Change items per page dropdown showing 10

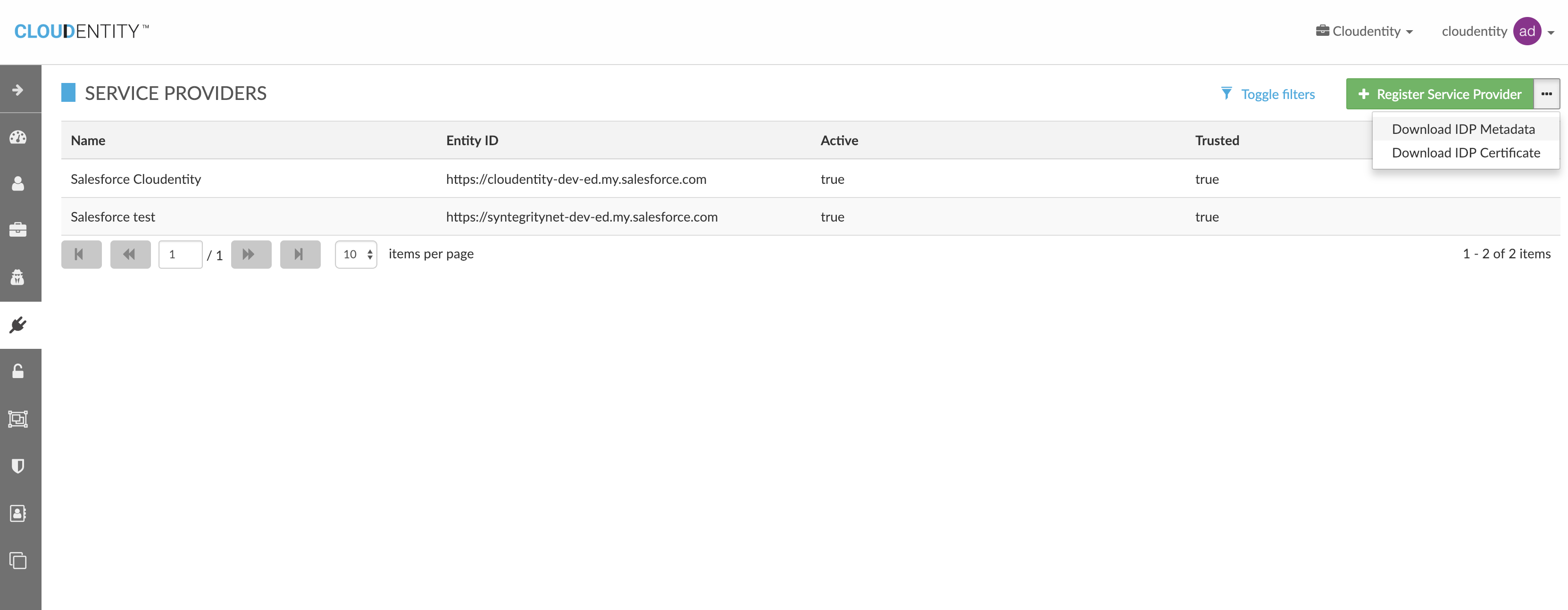click(x=356, y=254)
